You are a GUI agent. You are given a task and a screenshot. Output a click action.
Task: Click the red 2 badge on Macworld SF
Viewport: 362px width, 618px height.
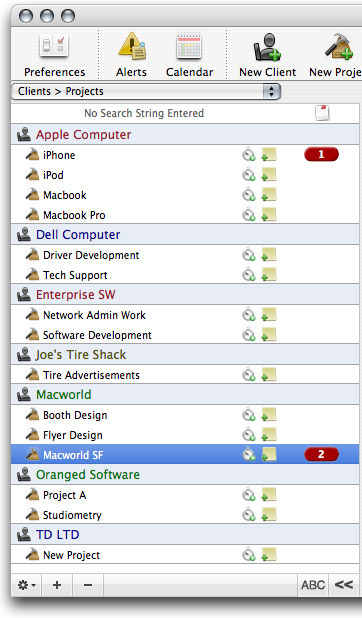(x=321, y=454)
